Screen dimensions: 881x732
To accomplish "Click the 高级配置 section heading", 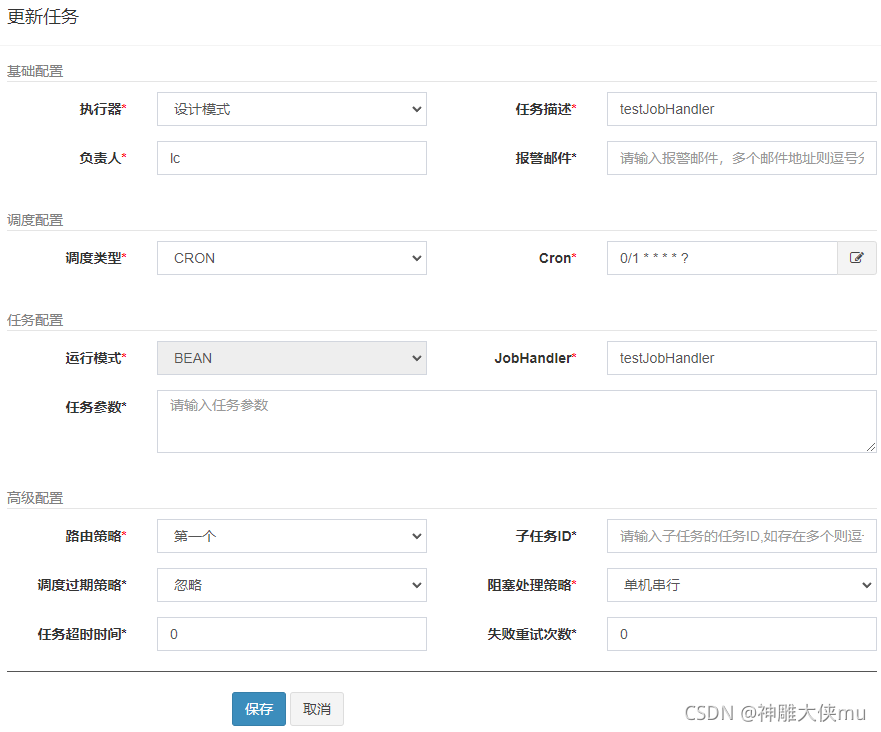I will (35, 498).
